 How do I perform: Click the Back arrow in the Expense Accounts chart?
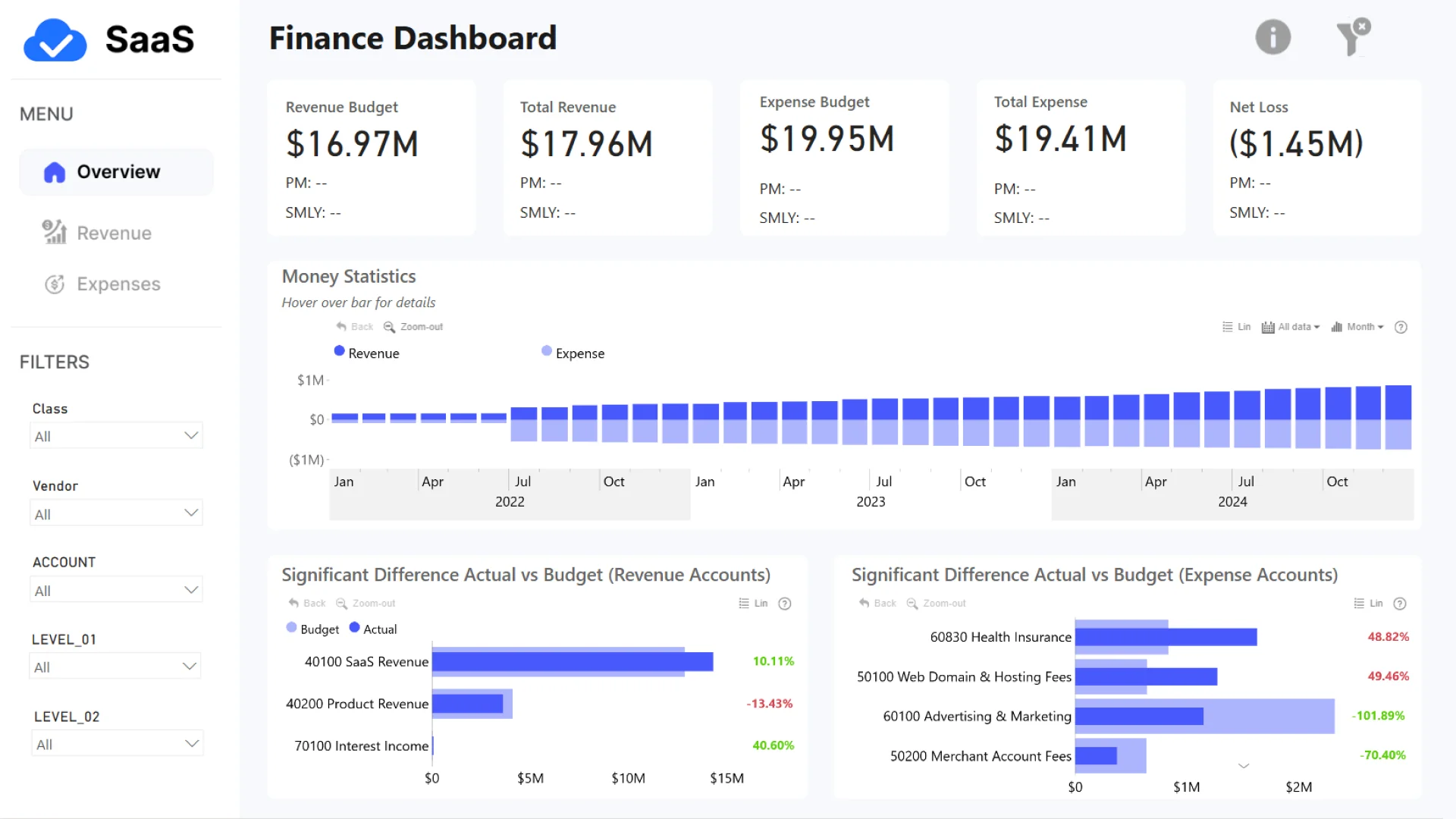864,604
